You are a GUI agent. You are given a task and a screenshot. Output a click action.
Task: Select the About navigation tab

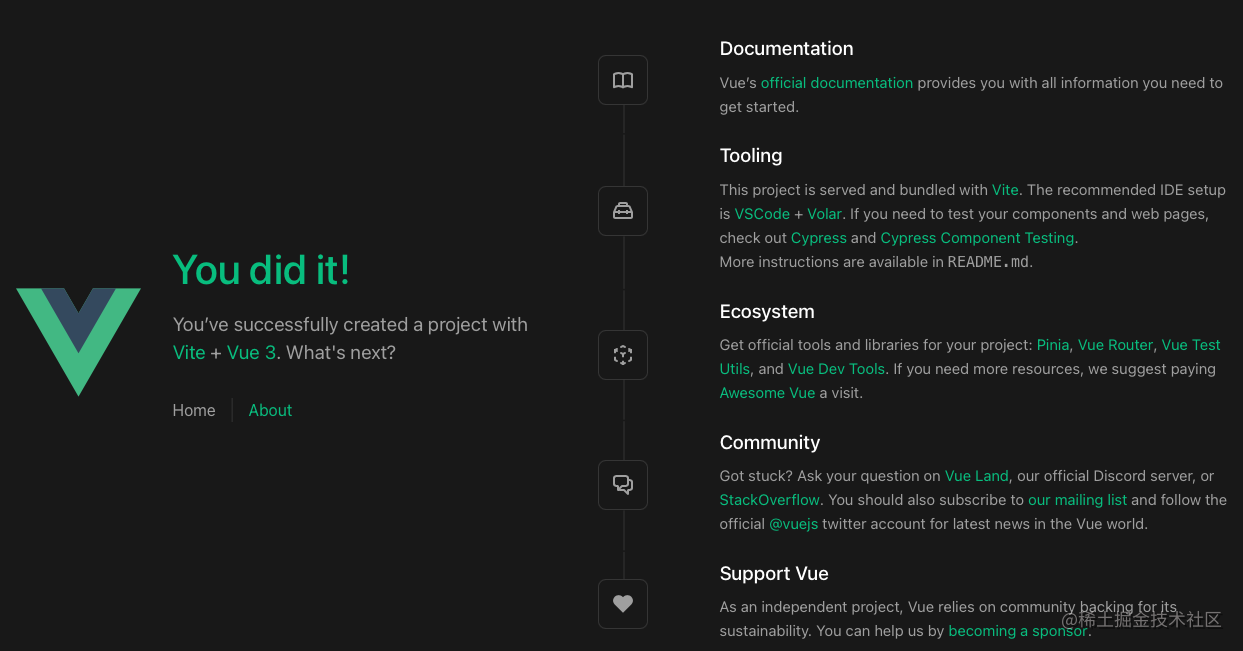tap(269, 410)
